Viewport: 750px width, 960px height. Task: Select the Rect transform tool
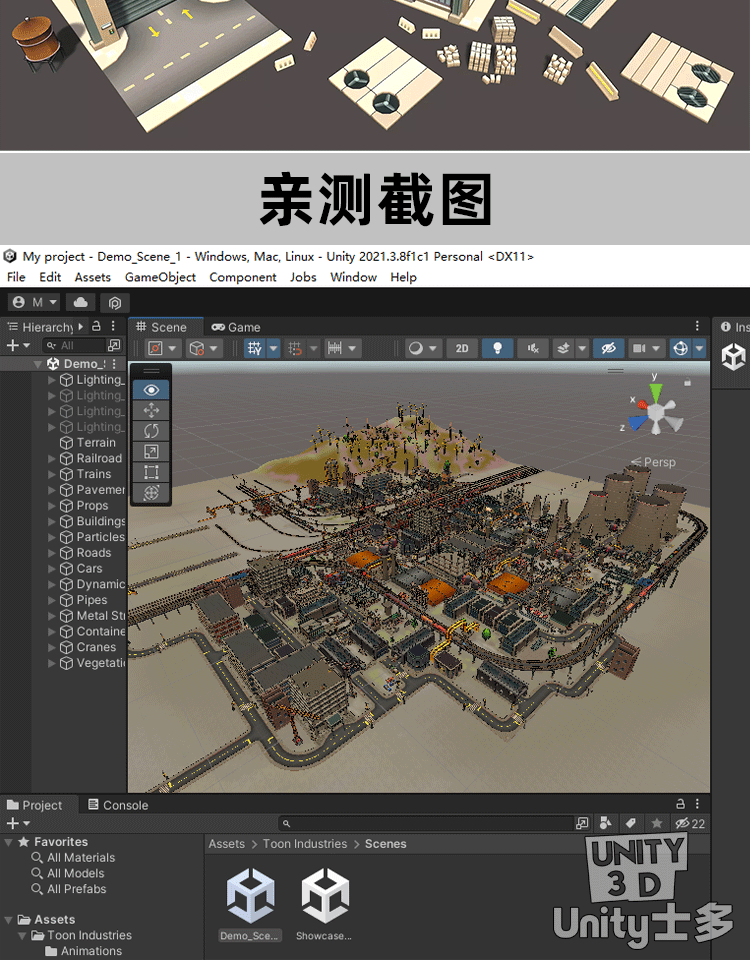click(x=151, y=472)
